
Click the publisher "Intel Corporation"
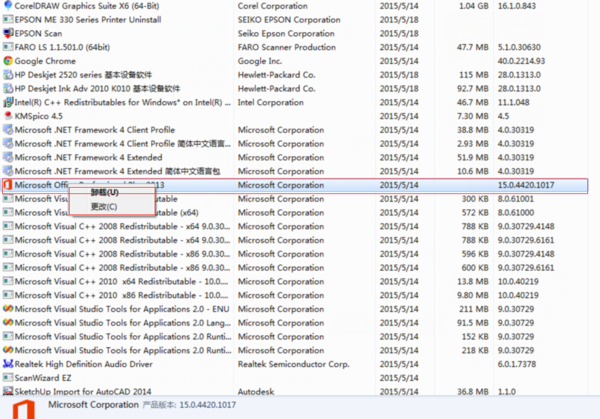pyautogui.click(x=271, y=102)
